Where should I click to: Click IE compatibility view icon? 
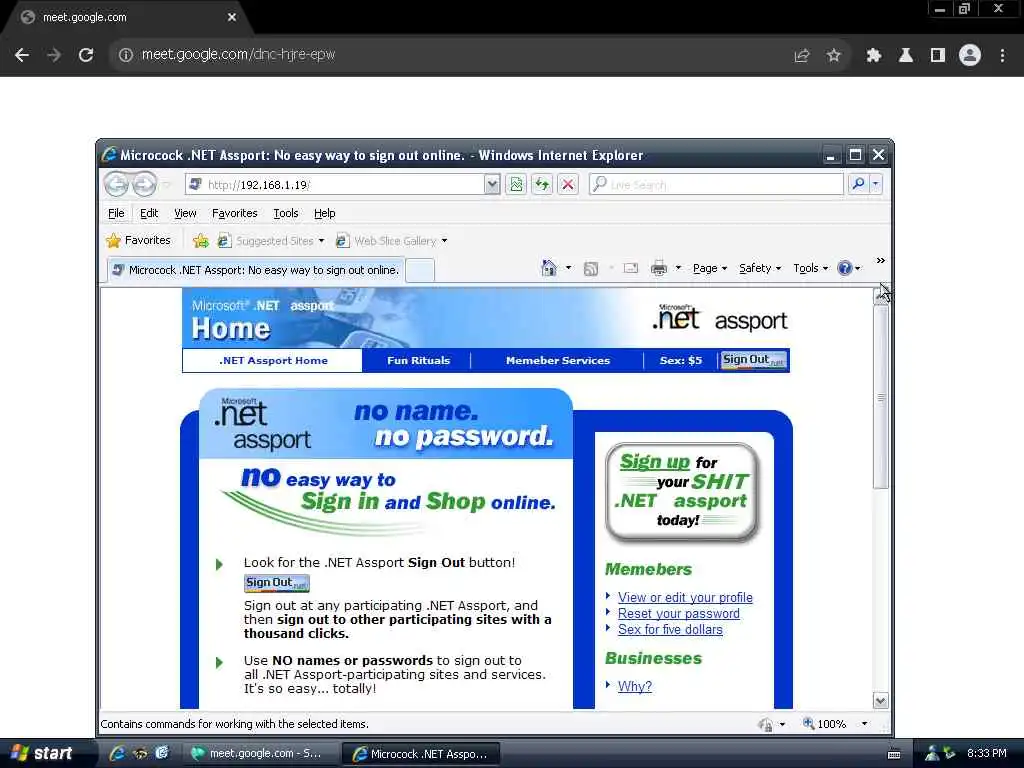[x=516, y=185]
